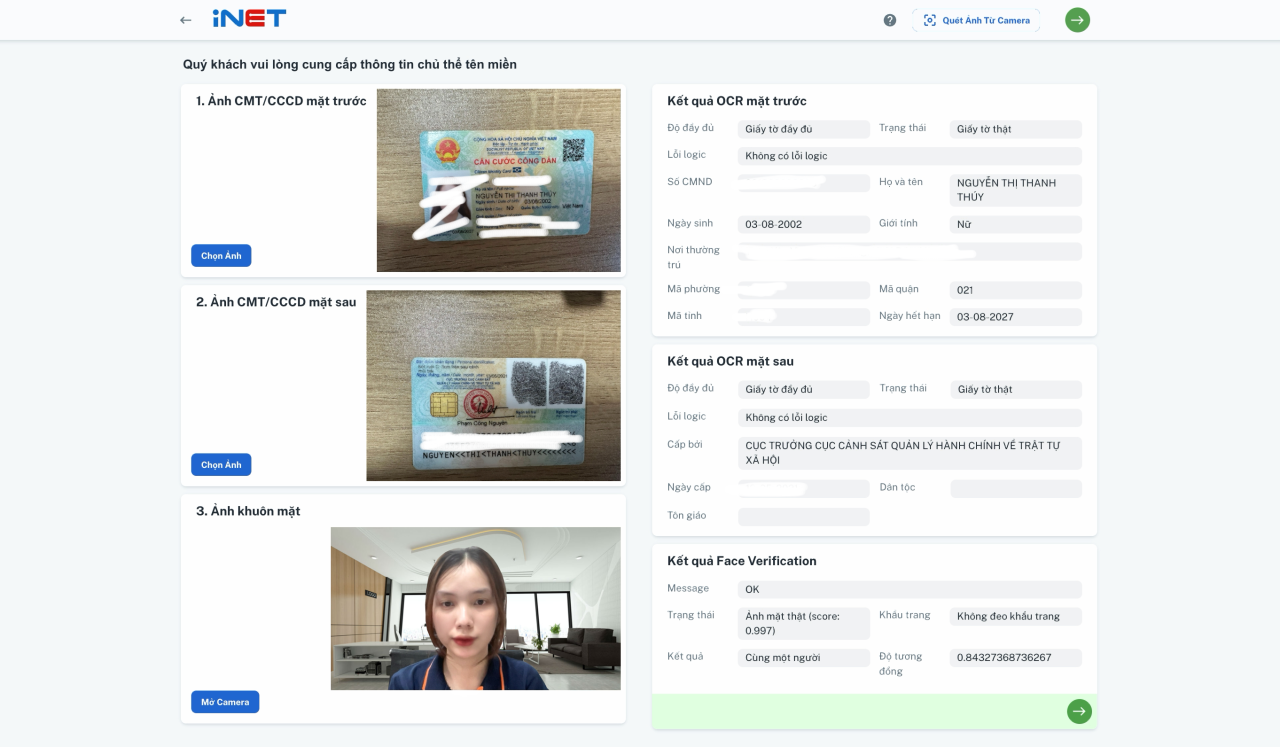Click the Mã quận field with value 021

click(1015, 290)
